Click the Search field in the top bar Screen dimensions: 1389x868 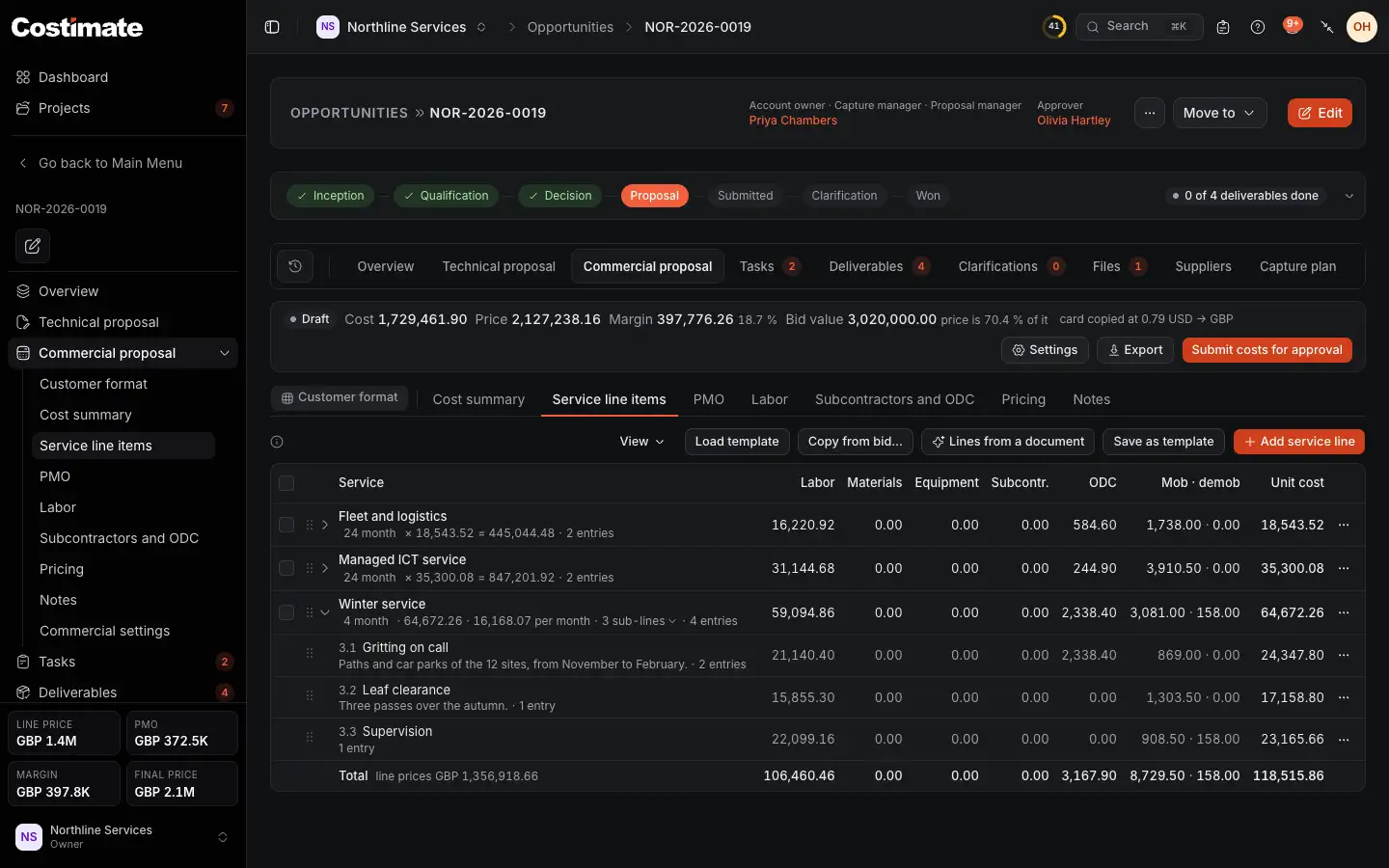pyautogui.click(x=1139, y=27)
